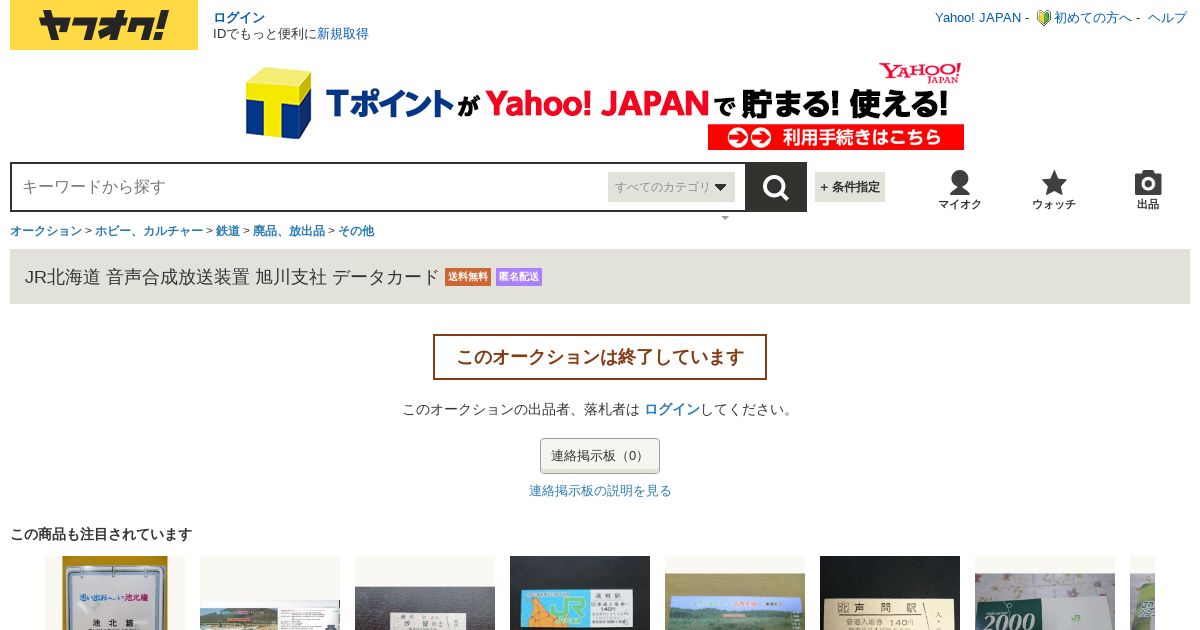The image size is (1200, 630).
Task: Open the green landscape card thumbnail
Action: (735, 593)
